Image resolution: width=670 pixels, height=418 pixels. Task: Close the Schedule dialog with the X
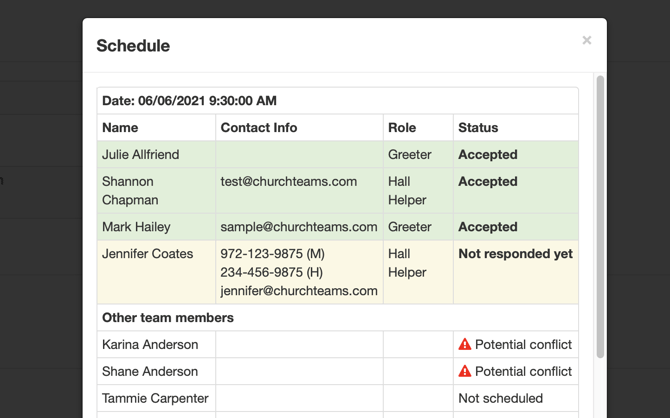pos(587,40)
